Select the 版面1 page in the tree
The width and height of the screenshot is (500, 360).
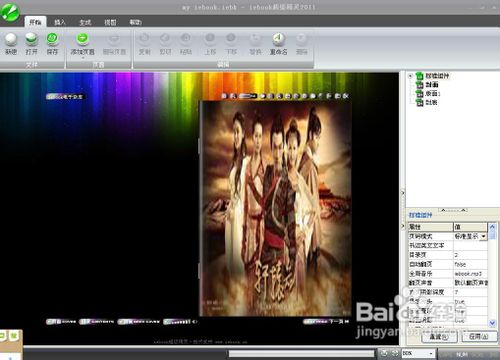[433, 94]
